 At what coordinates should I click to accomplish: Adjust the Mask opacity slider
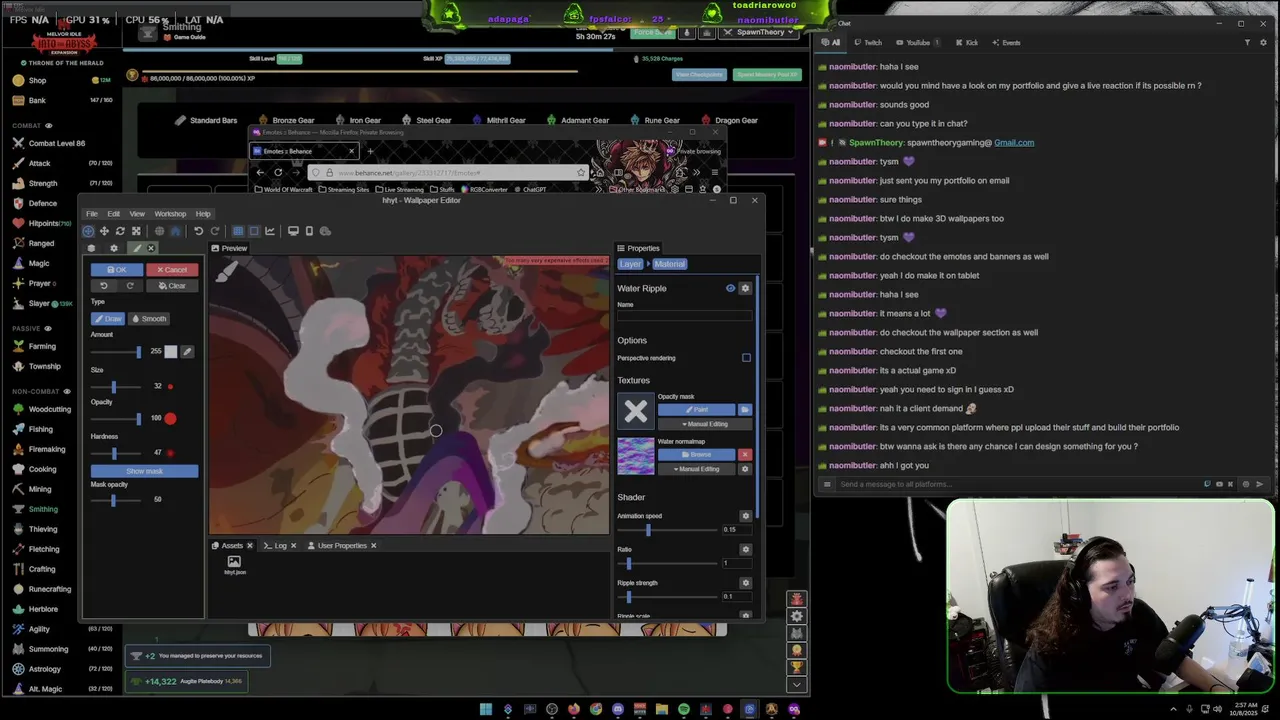click(116, 500)
